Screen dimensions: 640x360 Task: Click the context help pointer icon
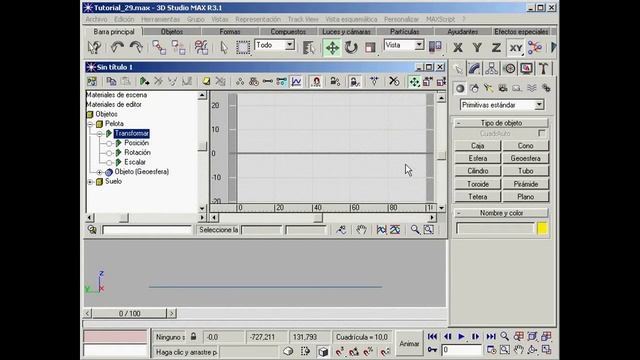point(94,47)
